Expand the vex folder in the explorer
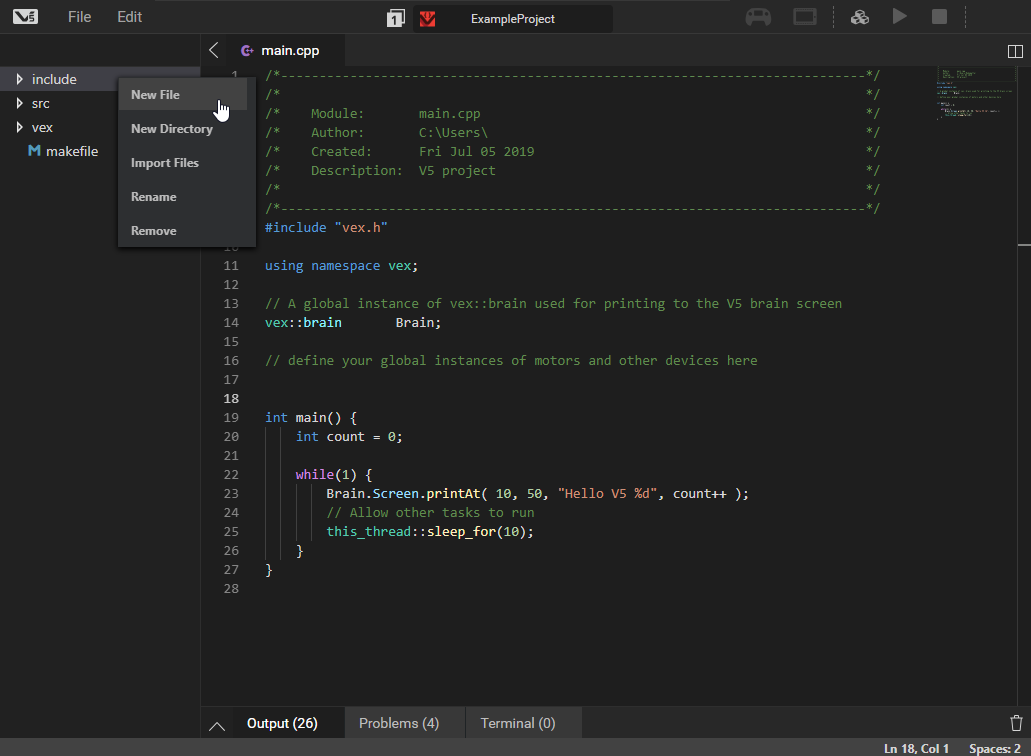The height and width of the screenshot is (756, 1031). click(x=17, y=127)
